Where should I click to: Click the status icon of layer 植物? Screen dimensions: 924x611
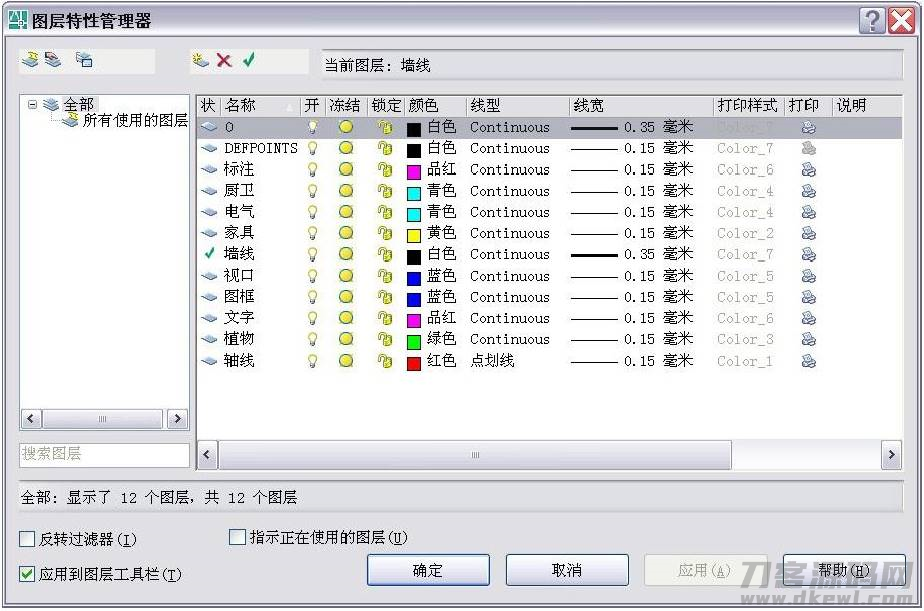[209, 339]
